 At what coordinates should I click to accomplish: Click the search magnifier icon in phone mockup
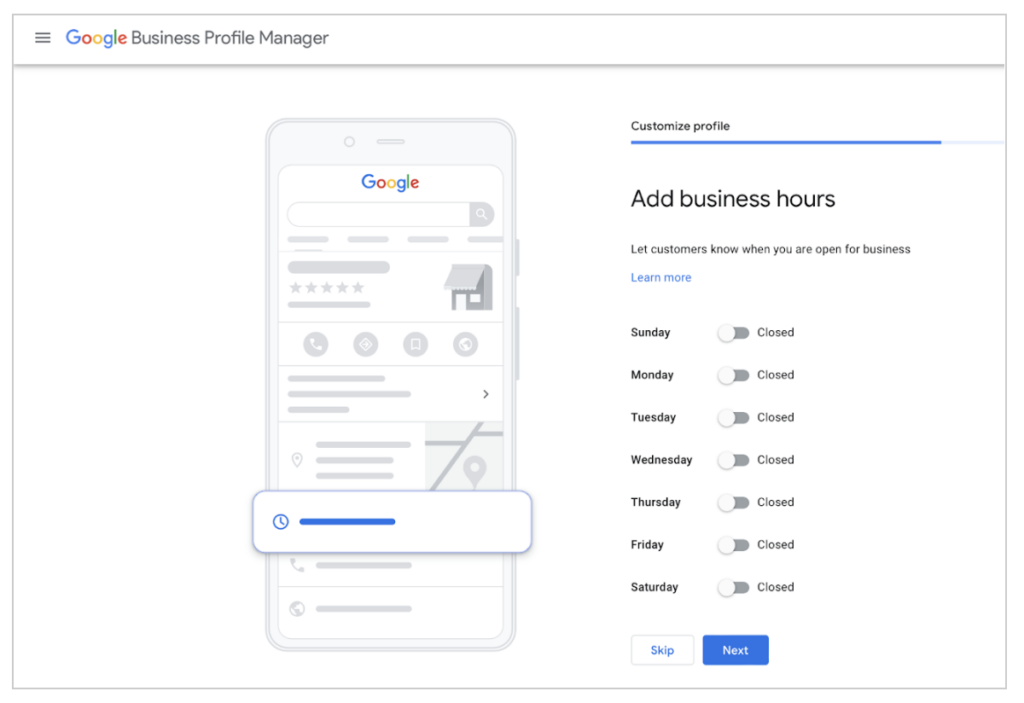pyautogui.click(x=481, y=214)
